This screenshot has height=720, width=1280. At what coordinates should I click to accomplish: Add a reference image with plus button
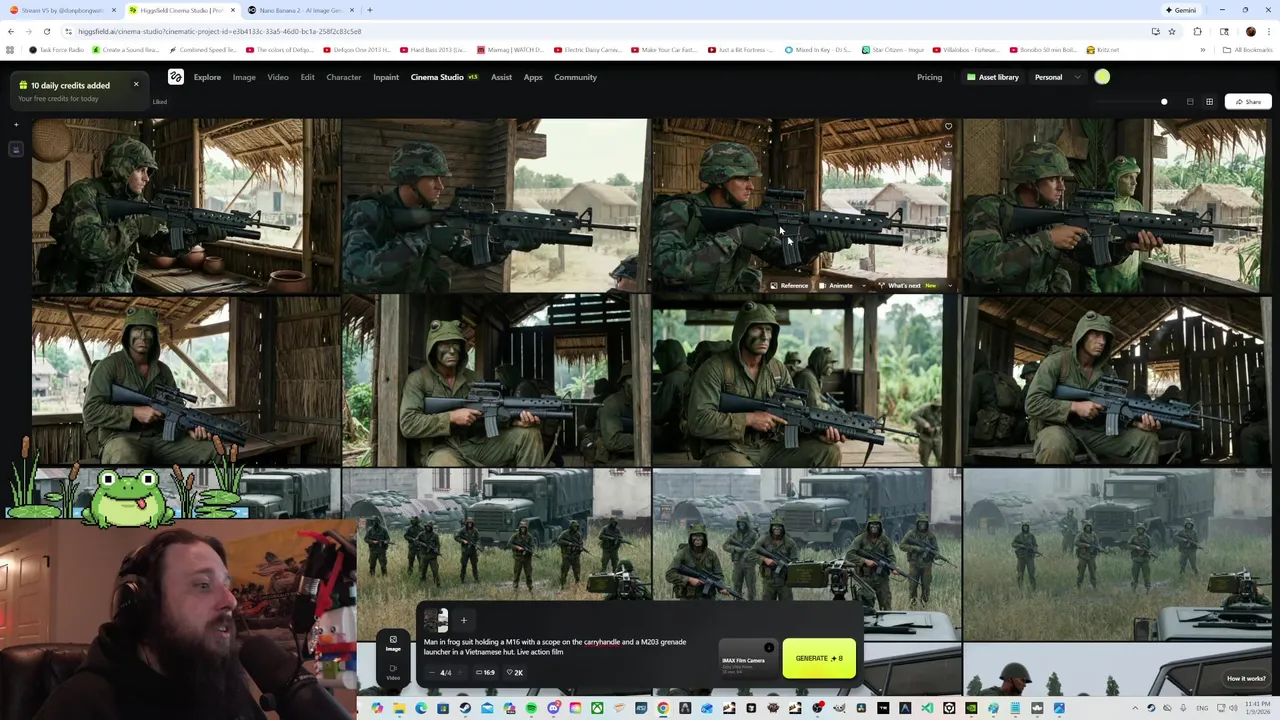463,620
